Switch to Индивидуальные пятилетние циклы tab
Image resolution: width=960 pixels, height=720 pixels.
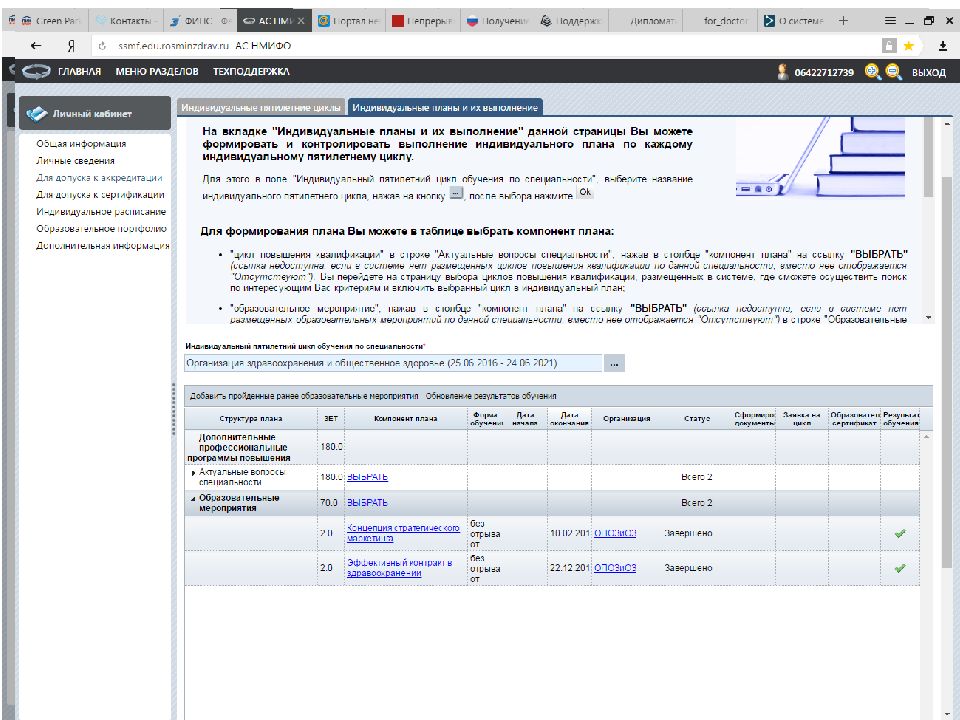(x=261, y=107)
